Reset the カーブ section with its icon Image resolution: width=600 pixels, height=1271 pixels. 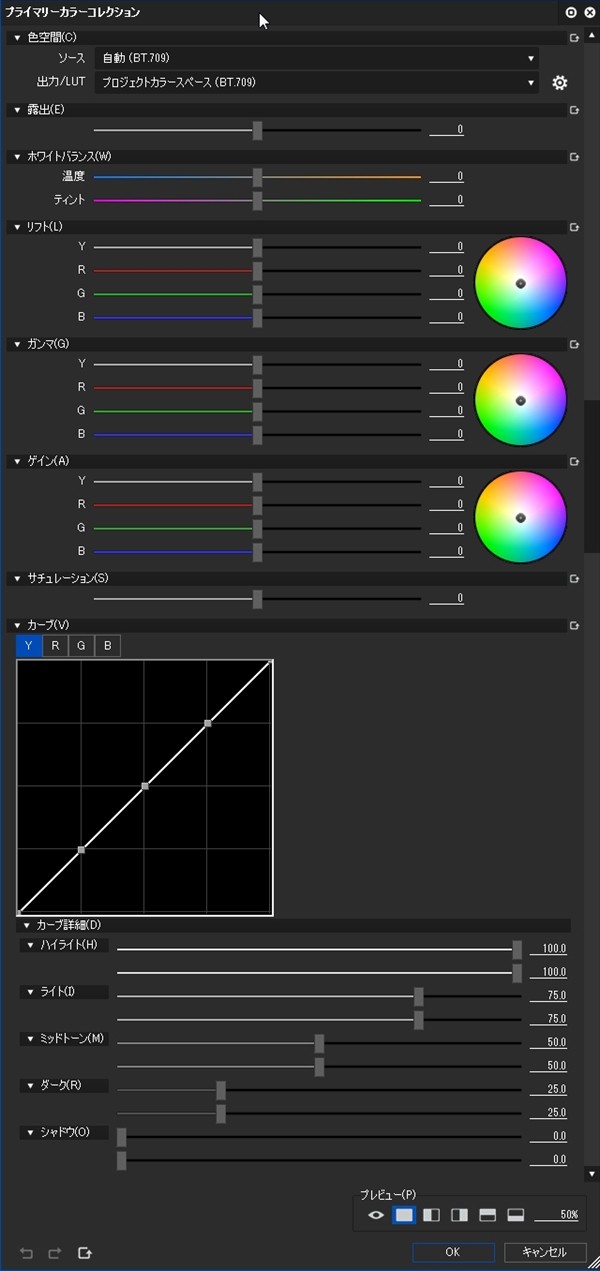(574, 626)
